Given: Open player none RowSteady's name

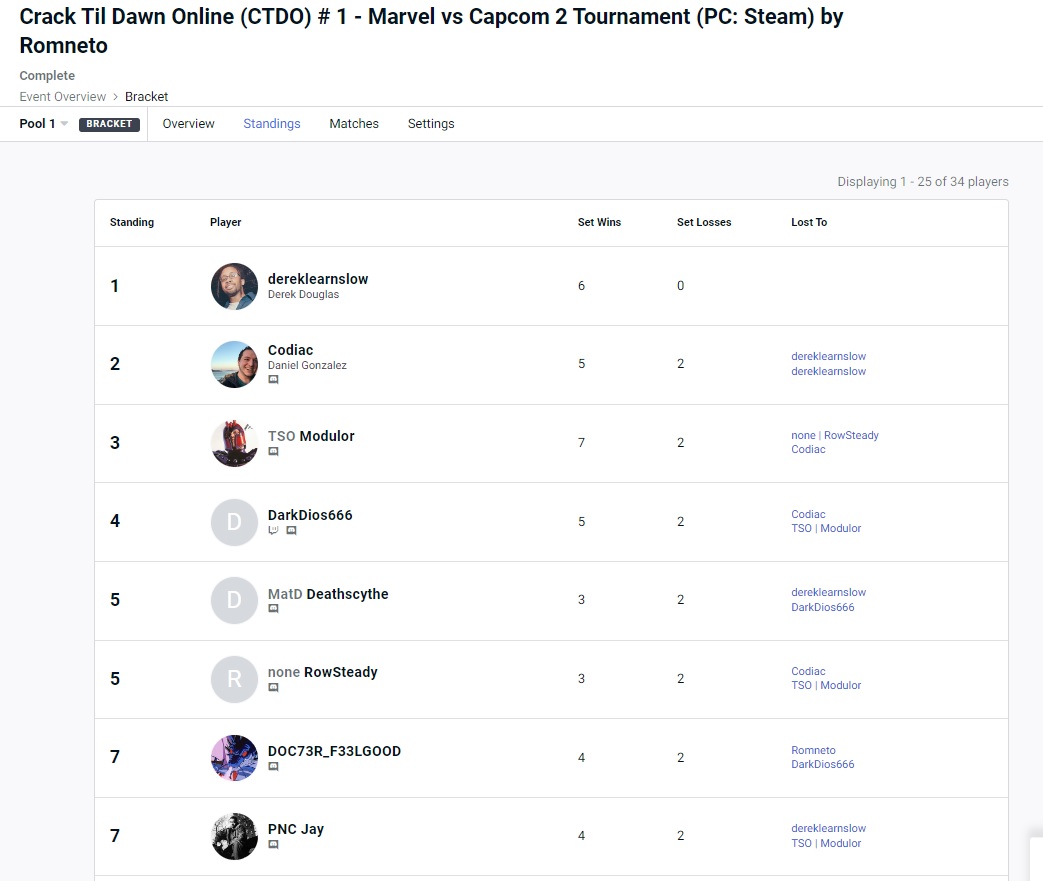Looking at the screenshot, I should 323,672.
